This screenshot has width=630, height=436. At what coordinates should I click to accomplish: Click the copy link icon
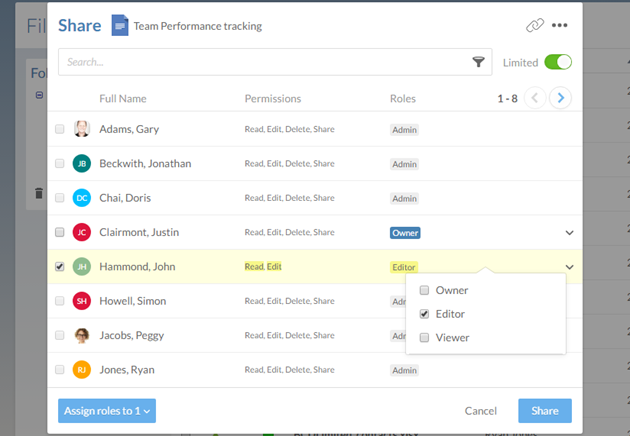535,25
